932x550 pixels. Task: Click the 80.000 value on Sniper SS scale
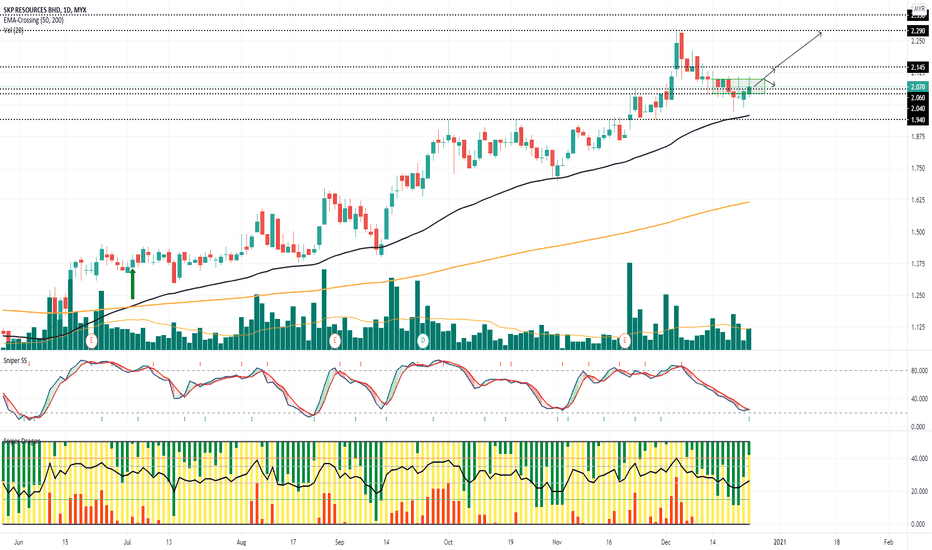coord(918,370)
